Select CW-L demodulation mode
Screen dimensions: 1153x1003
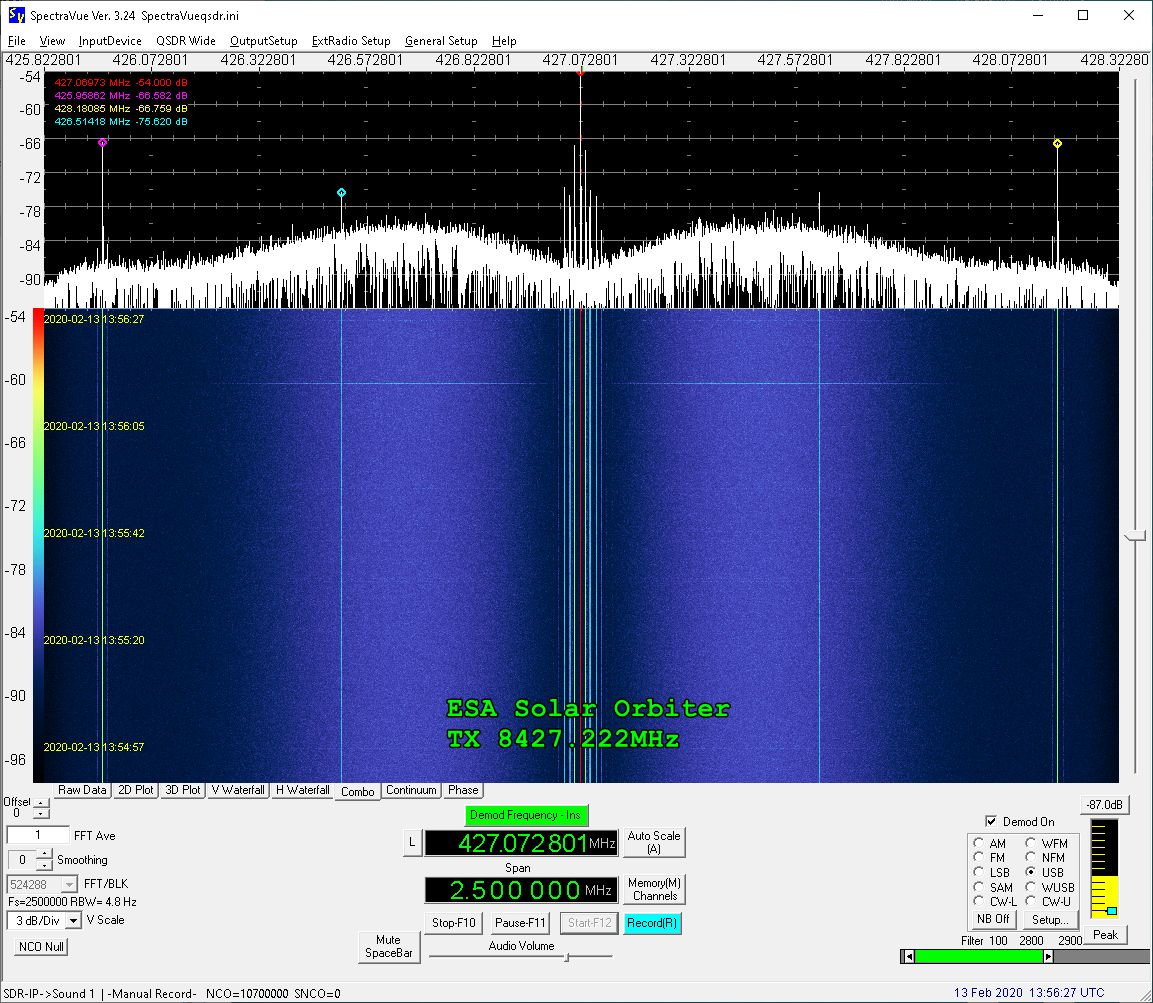pyautogui.click(x=978, y=902)
